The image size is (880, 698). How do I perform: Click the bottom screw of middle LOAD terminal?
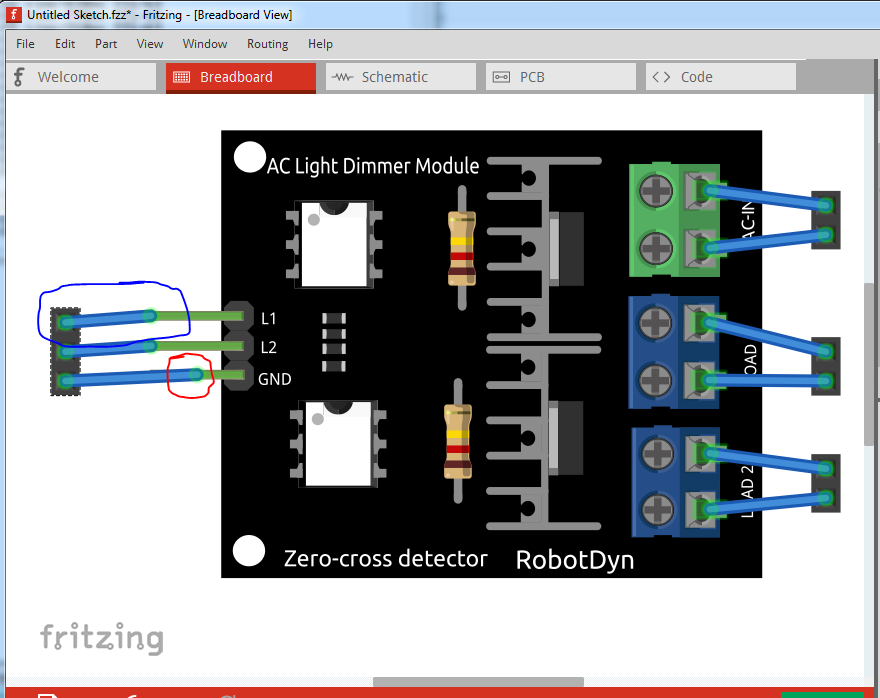(655, 380)
